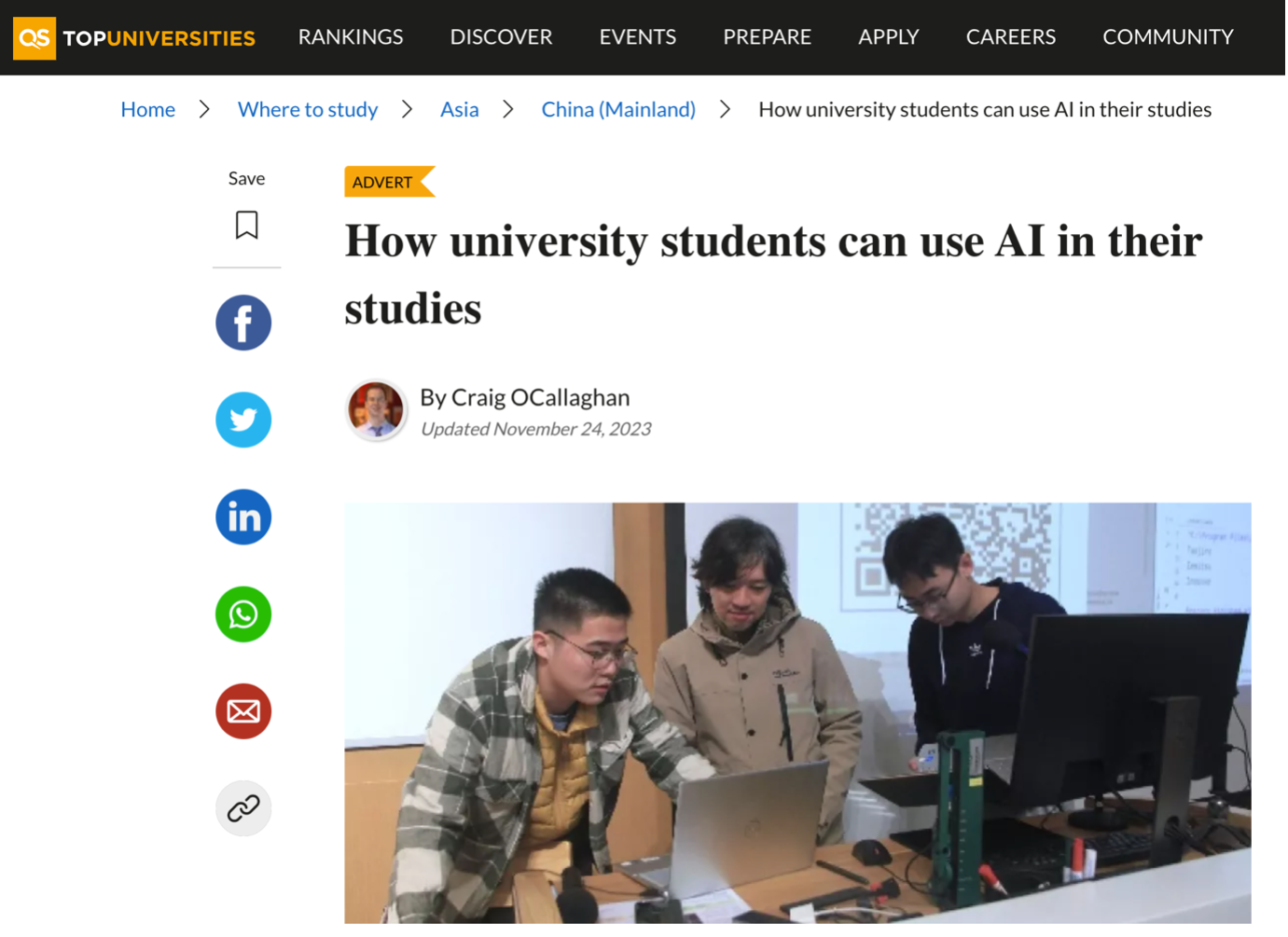Viewport: 1288px width, 937px height.
Task: Open the Prepare menu
Action: point(768,37)
